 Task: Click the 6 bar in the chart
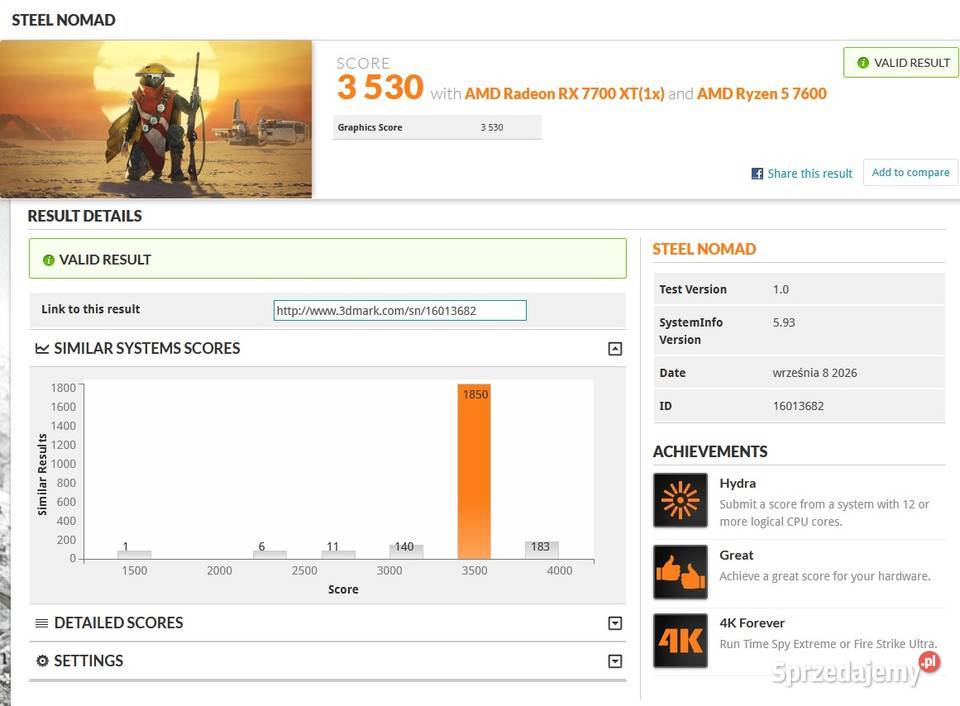coord(270,555)
